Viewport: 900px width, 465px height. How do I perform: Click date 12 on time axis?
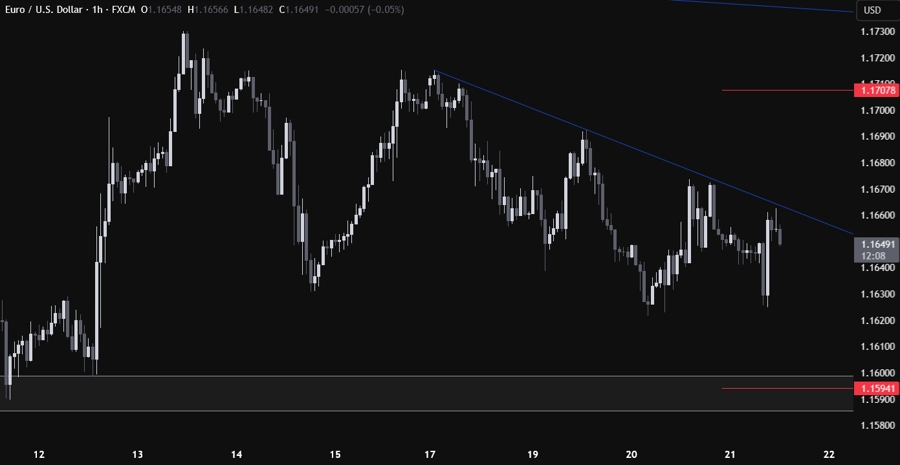point(39,455)
